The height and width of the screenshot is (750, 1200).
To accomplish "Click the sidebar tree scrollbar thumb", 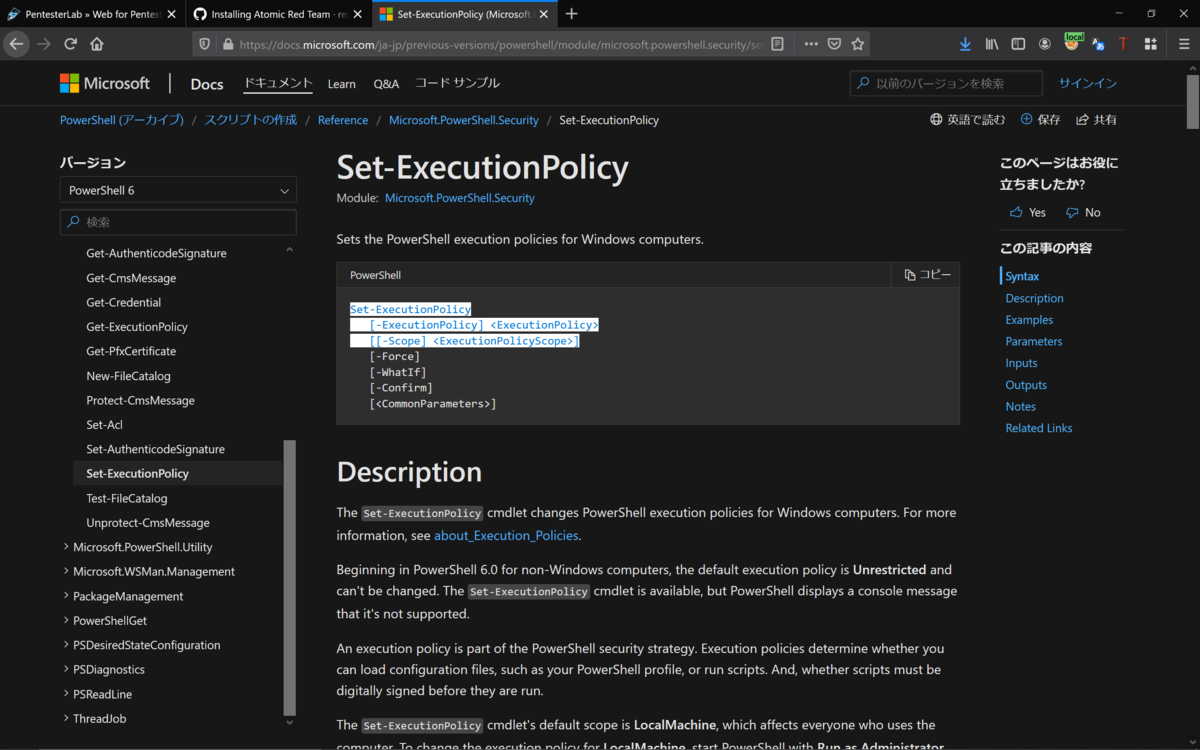I will (x=290, y=576).
